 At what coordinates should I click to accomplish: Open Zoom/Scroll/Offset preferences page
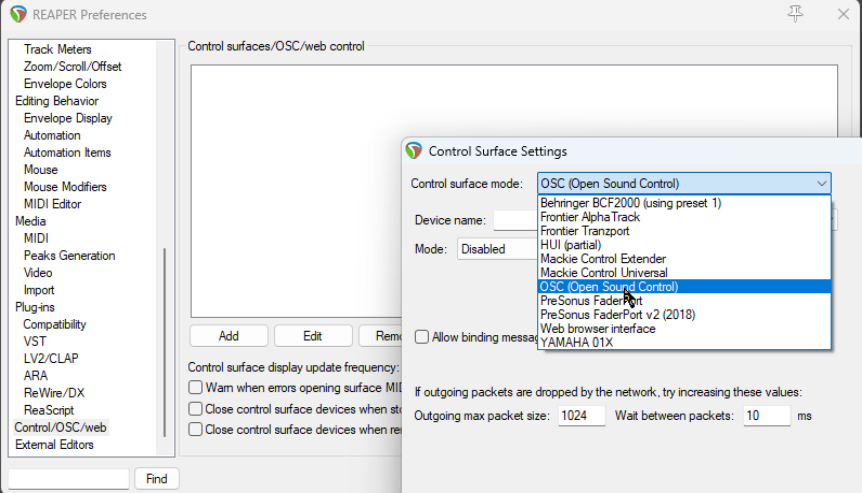click(x=73, y=67)
